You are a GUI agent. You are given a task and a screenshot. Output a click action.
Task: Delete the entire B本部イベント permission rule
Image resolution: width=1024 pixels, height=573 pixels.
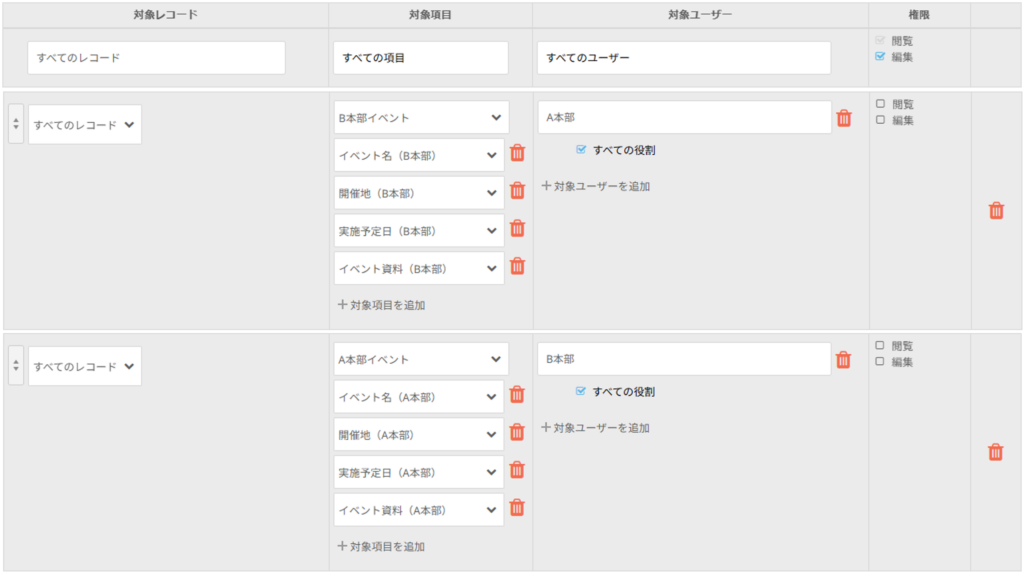click(996, 210)
